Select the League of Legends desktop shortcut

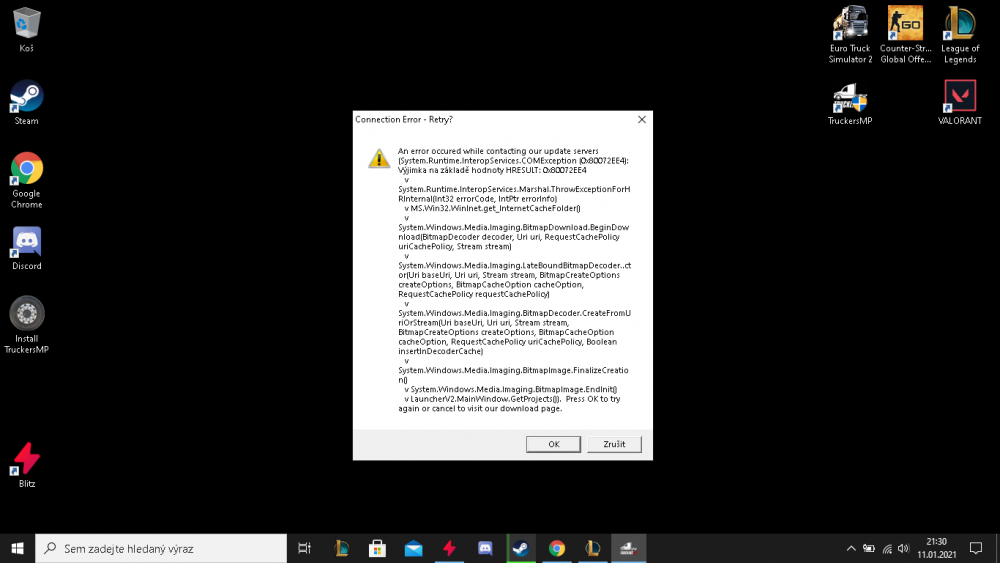[x=960, y=34]
